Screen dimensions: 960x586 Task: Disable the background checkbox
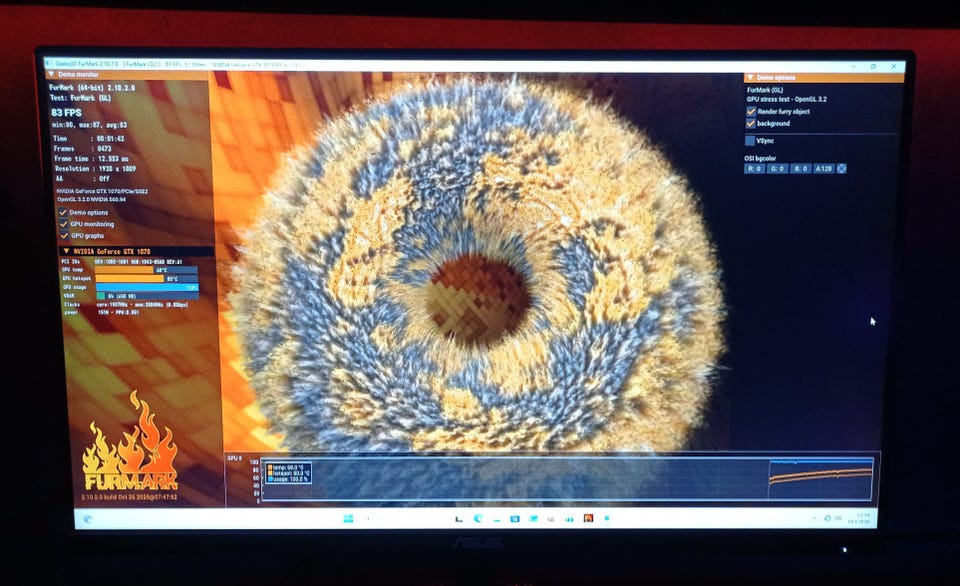tap(751, 124)
